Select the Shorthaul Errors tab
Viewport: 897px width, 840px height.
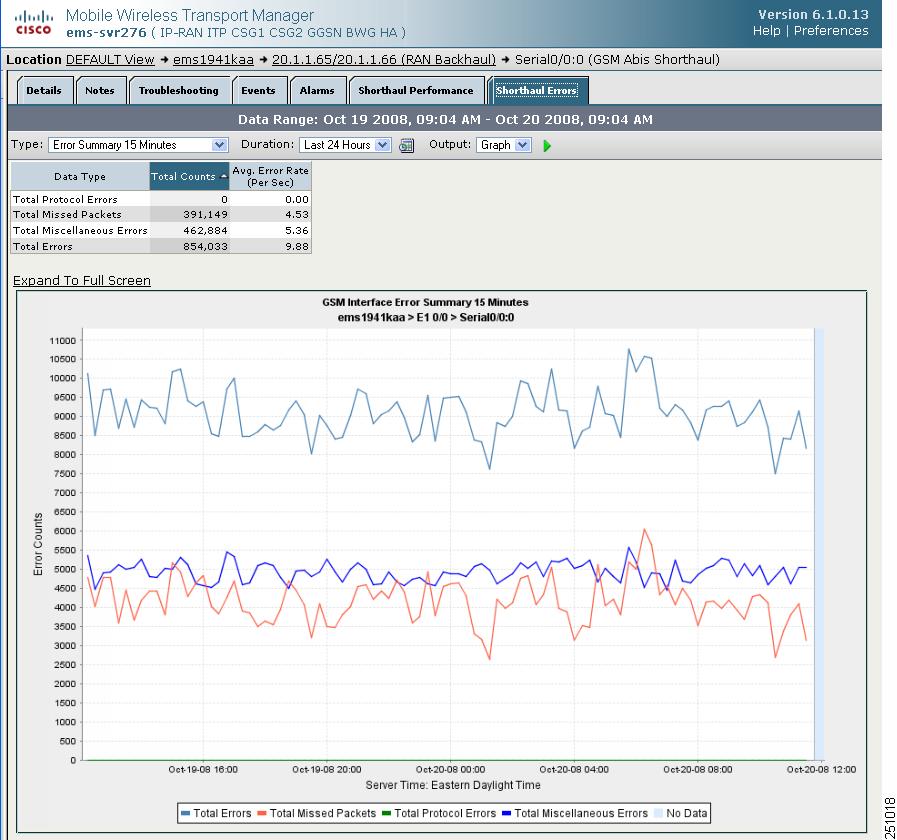pyautogui.click(x=537, y=90)
